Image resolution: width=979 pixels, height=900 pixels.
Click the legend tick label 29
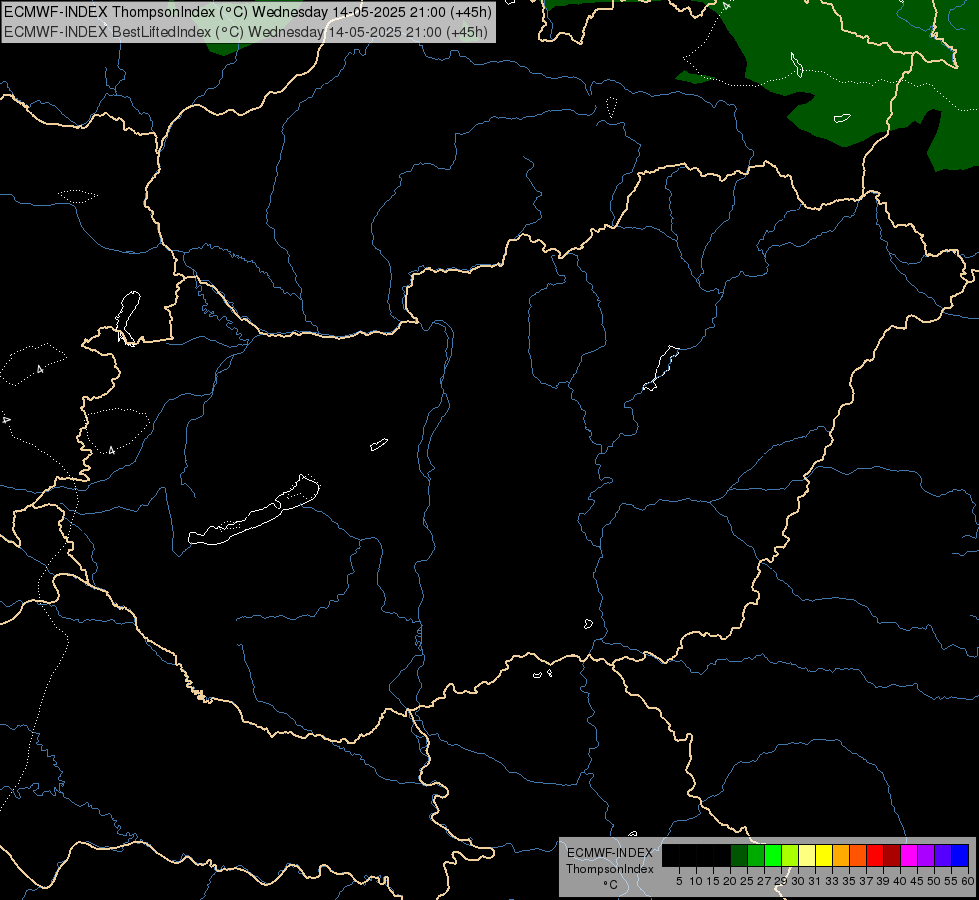pos(781,881)
